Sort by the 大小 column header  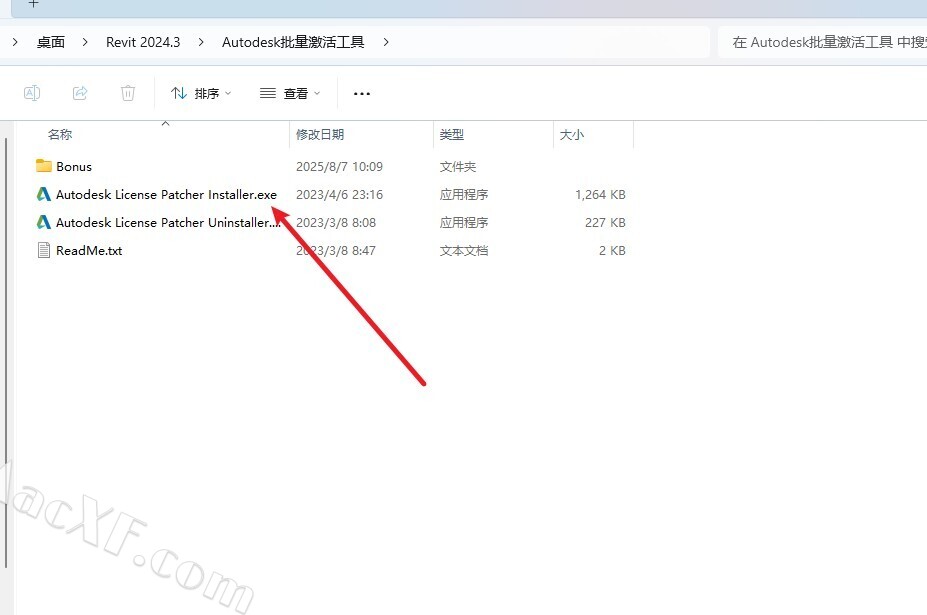click(572, 134)
